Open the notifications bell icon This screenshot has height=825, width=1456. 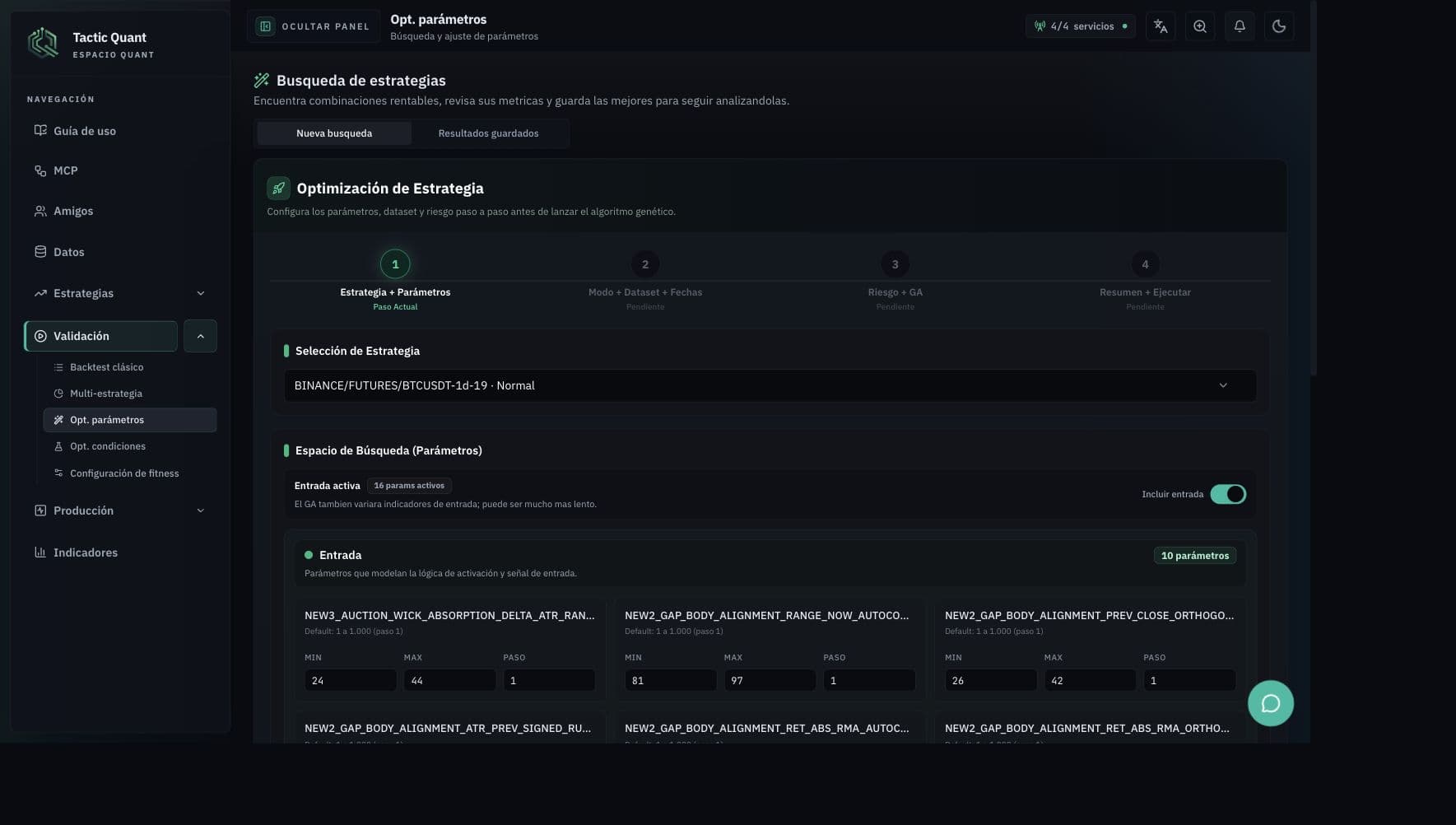click(1240, 26)
